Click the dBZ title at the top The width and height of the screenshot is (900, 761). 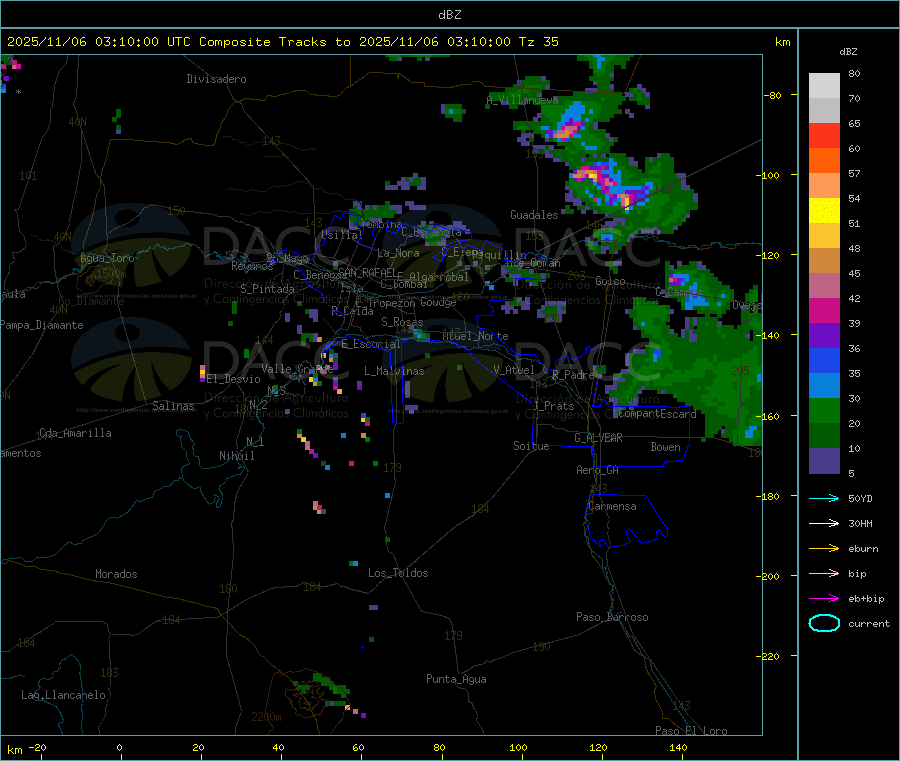coord(449,15)
